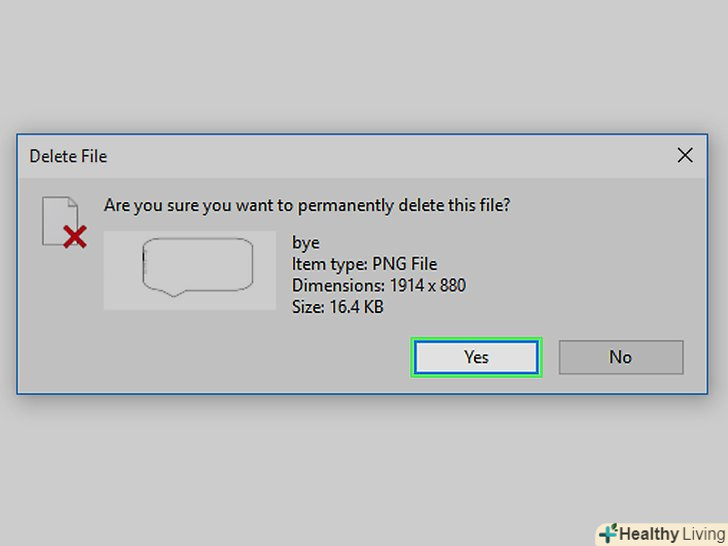Click the document delete warning icon
Screen dimensions: 728x546
(x=62, y=222)
